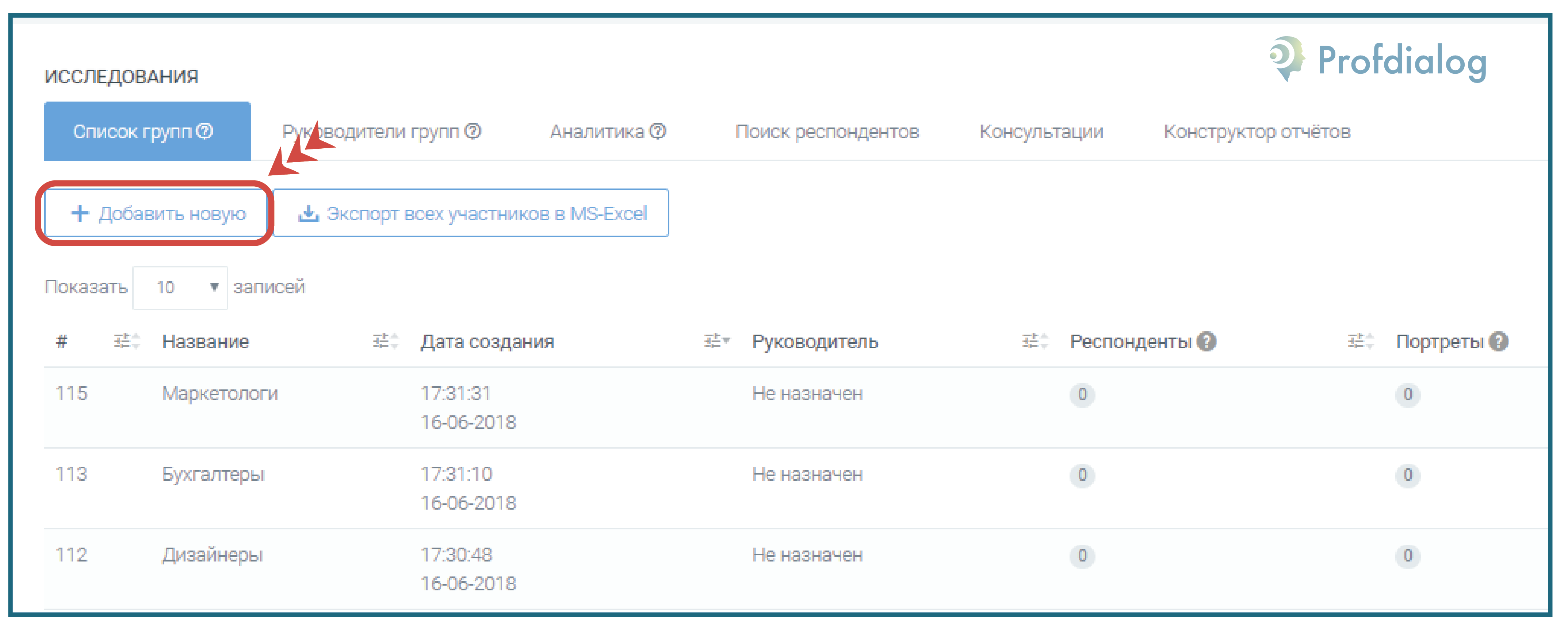This screenshot has height=632, width=1568.
Task: Click creation time 17:30:48
Action: coord(456,554)
